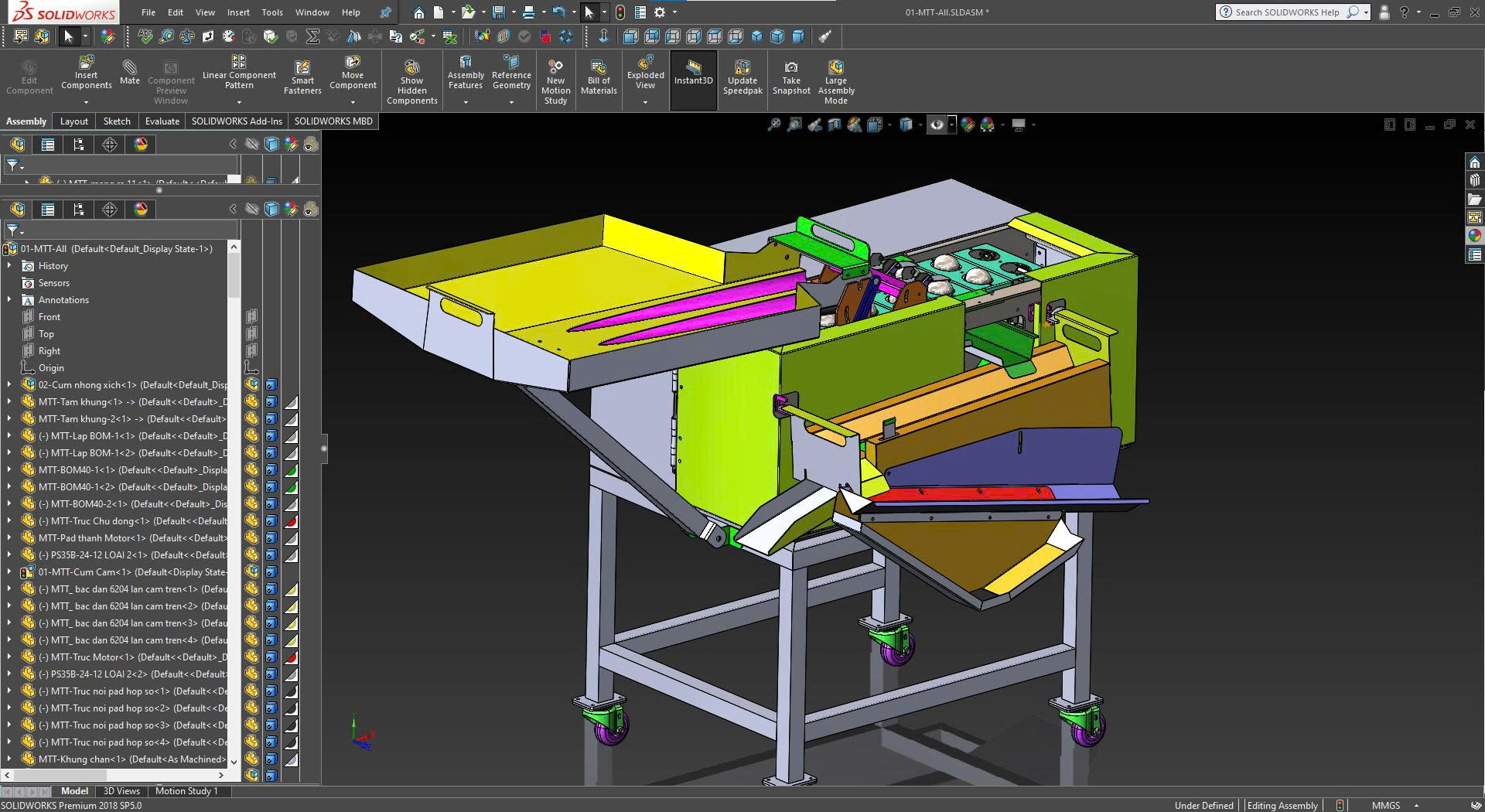Open the Reference Geometry dropdown arrow

(x=511, y=102)
